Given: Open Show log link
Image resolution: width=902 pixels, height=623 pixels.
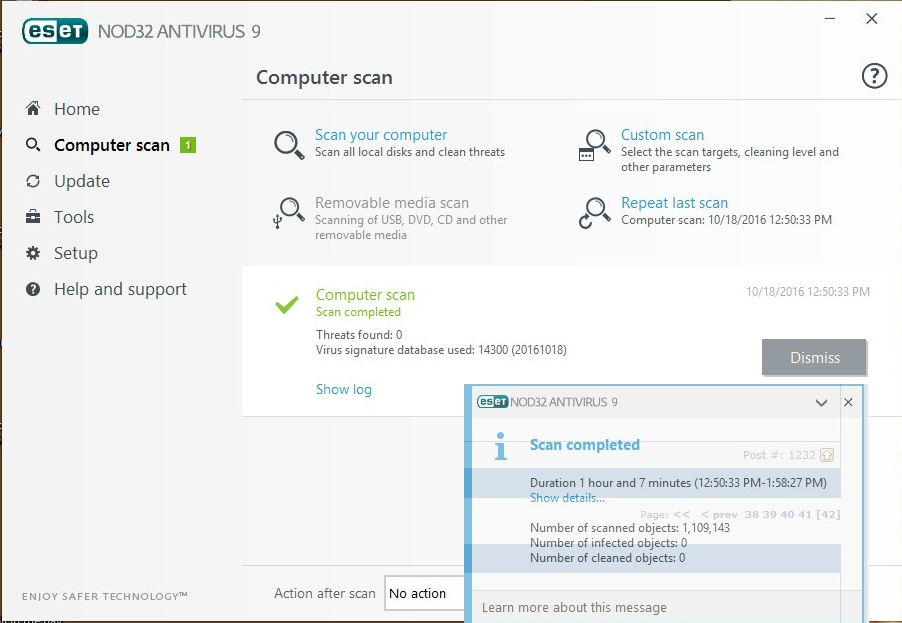Looking at the screenshot, I should (343, 389).
